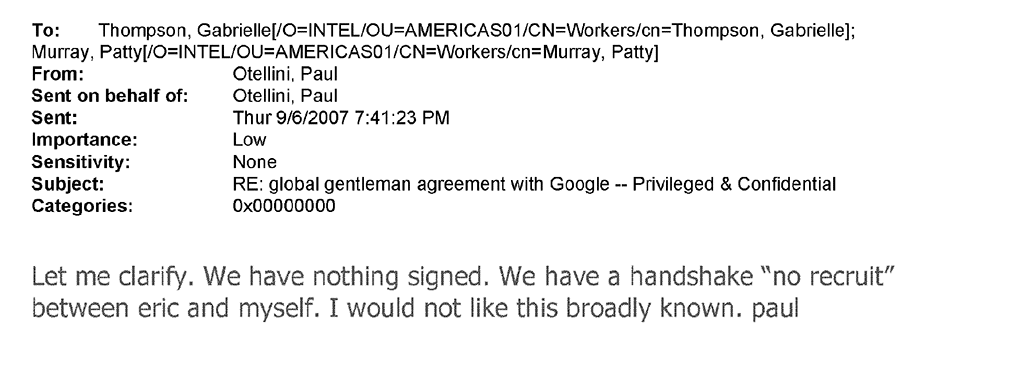
Task: Select the subject line about Google agreement
Action: click(x=534, y=185)
